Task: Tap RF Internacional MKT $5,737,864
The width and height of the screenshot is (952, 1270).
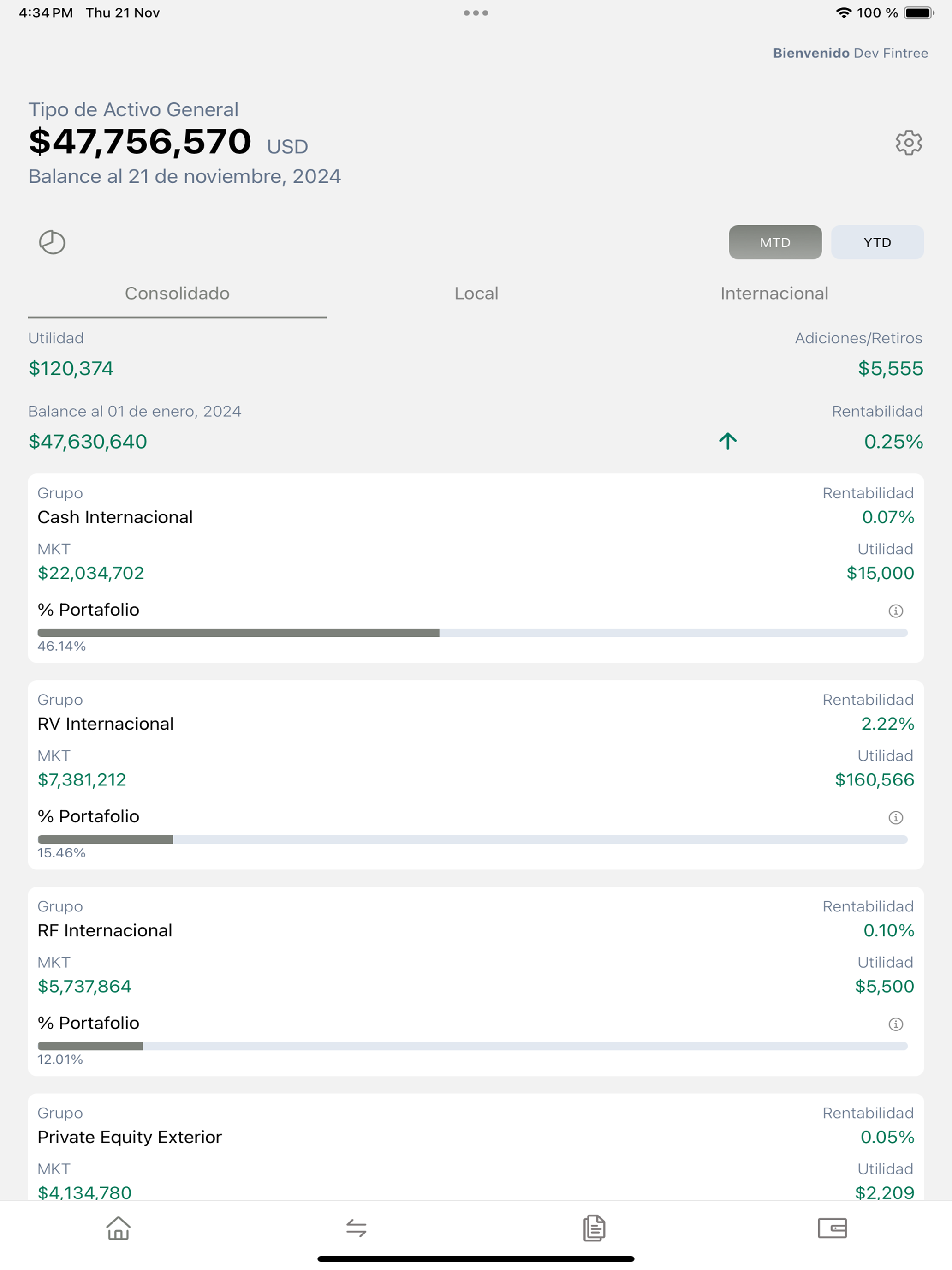Action: [84, 986]
